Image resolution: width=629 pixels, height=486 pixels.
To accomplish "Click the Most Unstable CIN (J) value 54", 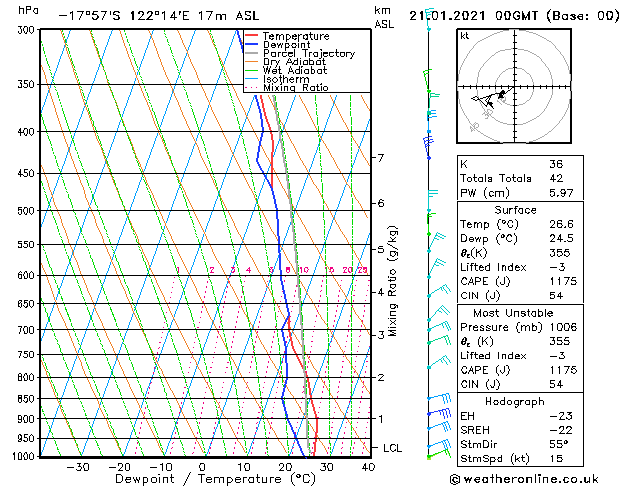I will (556, 384).
